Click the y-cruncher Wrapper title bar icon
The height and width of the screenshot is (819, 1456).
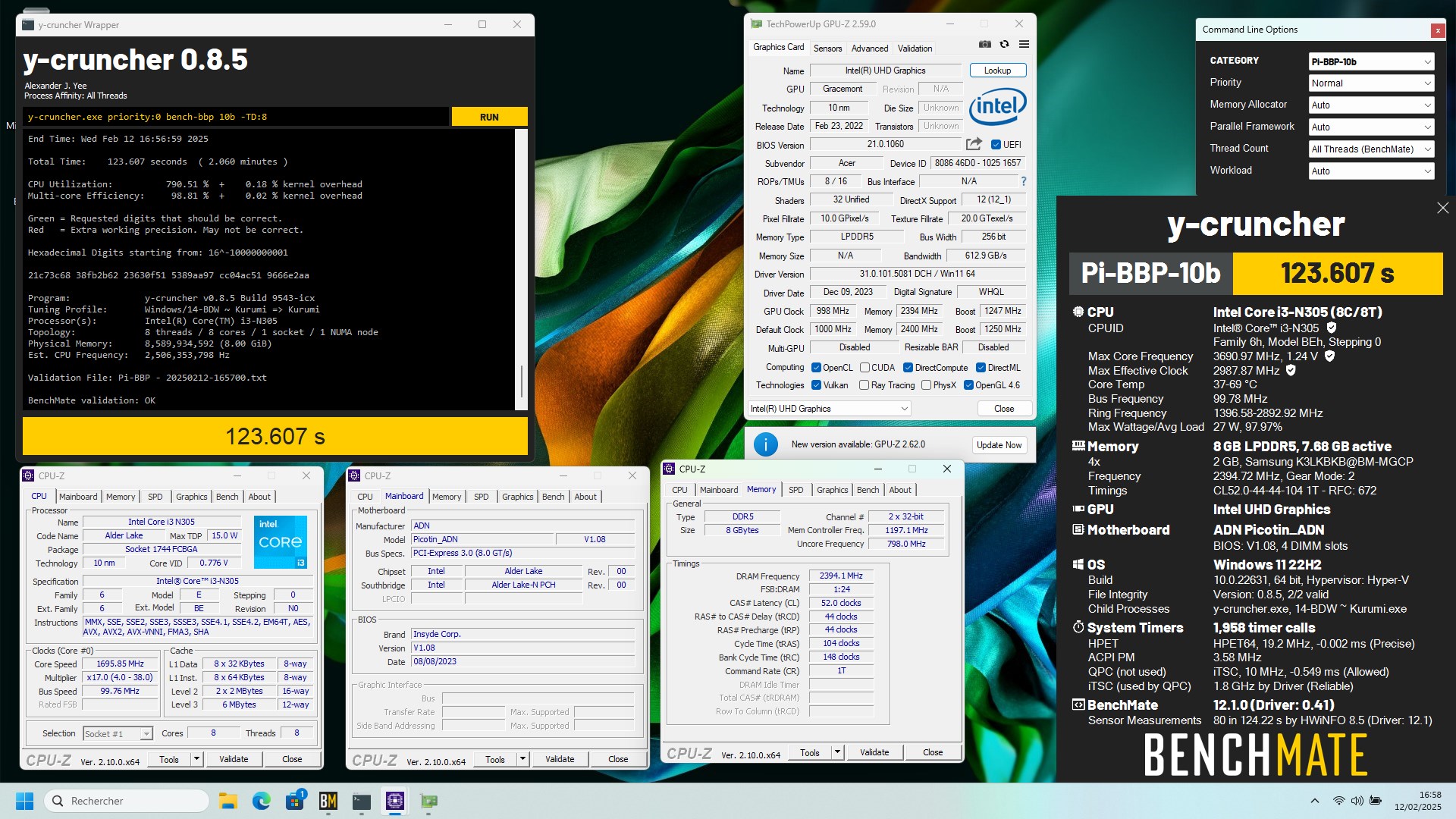[x=28, y=25]
